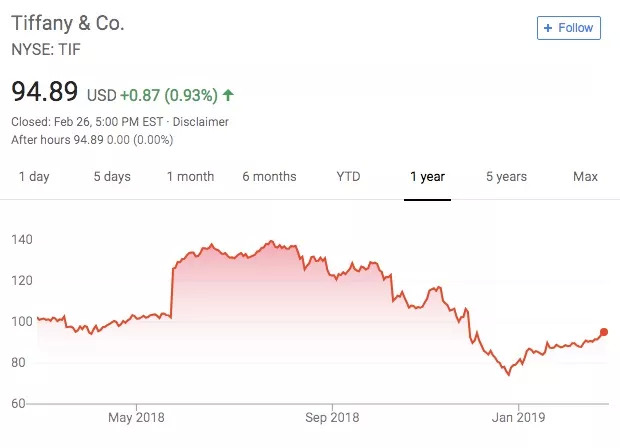Select the 1 day range tab

[33, 177]
